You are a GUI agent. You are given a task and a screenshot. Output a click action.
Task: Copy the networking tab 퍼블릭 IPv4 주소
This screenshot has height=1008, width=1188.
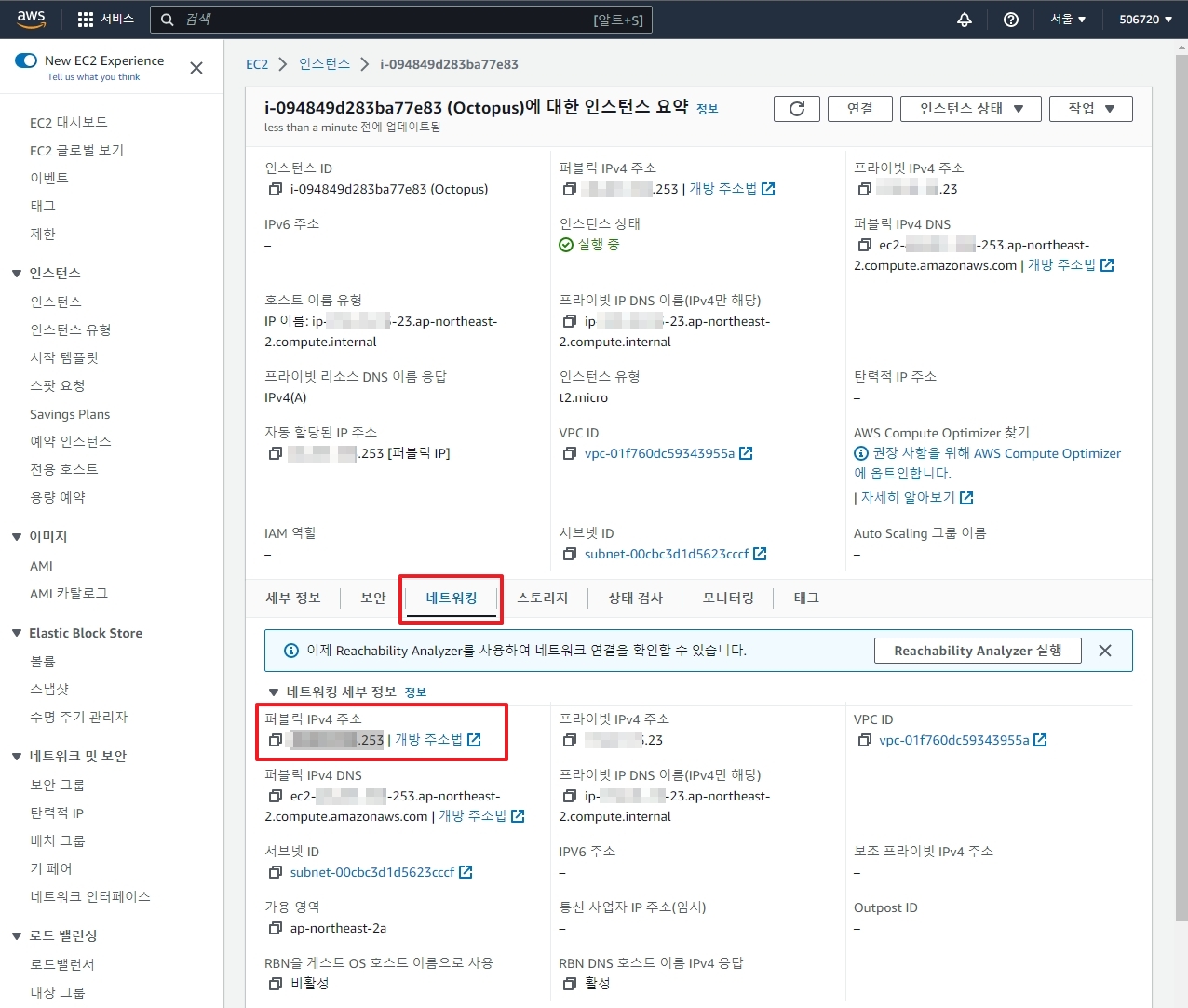276,740
